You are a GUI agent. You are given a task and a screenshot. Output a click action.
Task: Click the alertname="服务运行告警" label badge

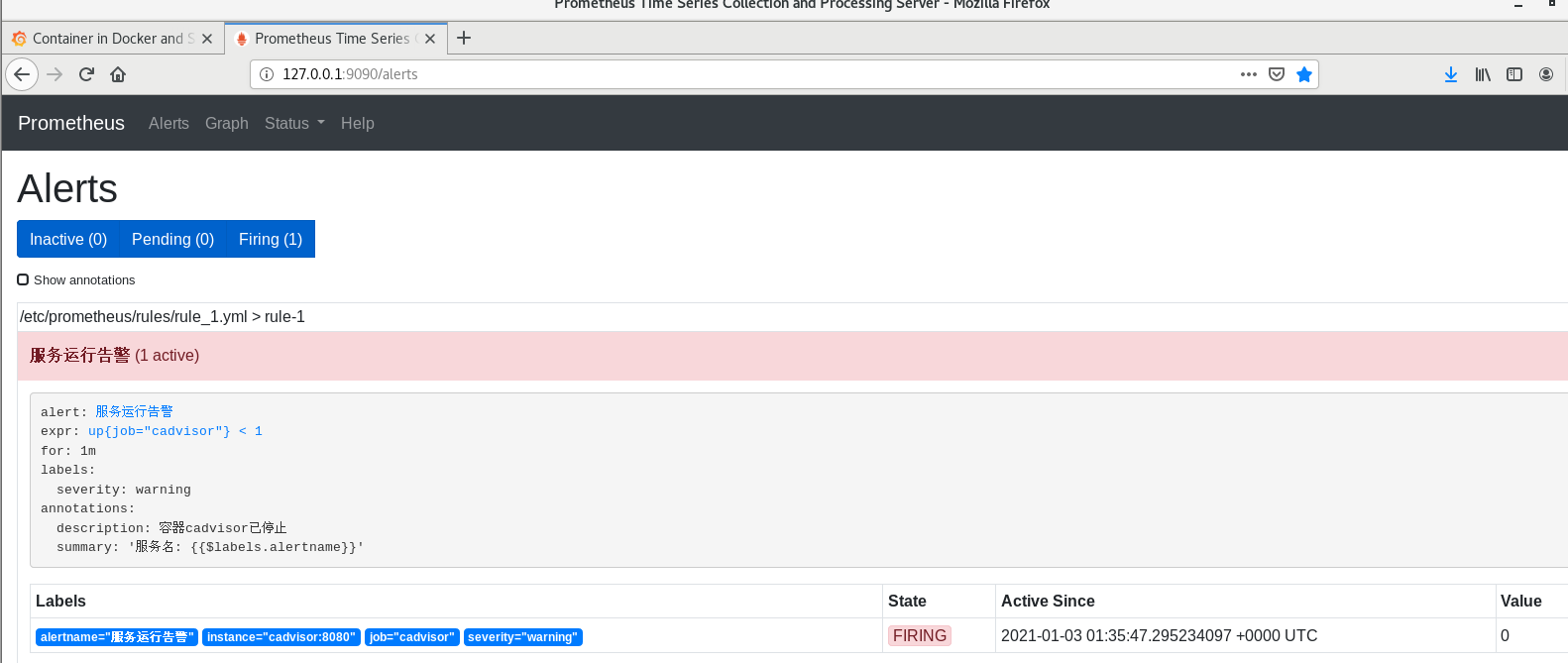pos(117,637)
